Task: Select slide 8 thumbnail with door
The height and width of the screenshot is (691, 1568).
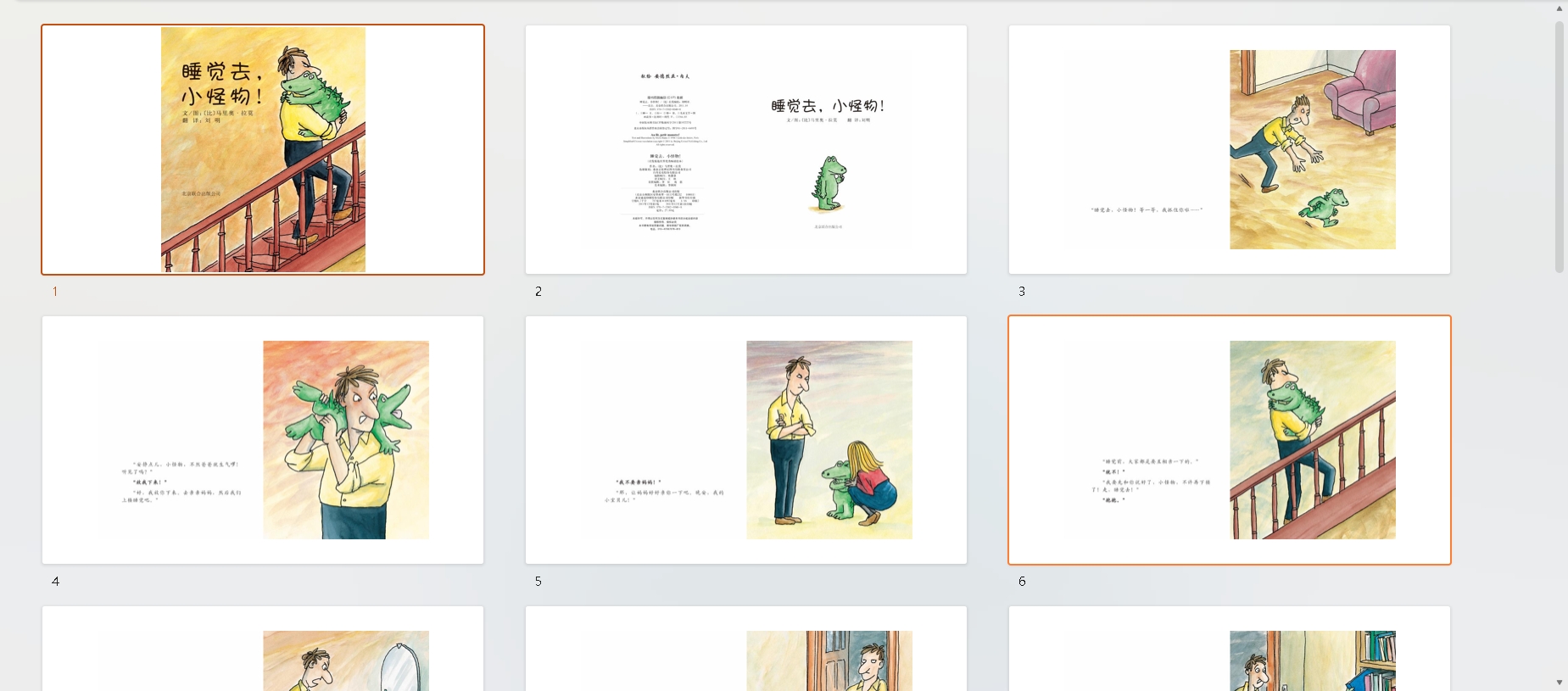Action: [x=746, y=649]
